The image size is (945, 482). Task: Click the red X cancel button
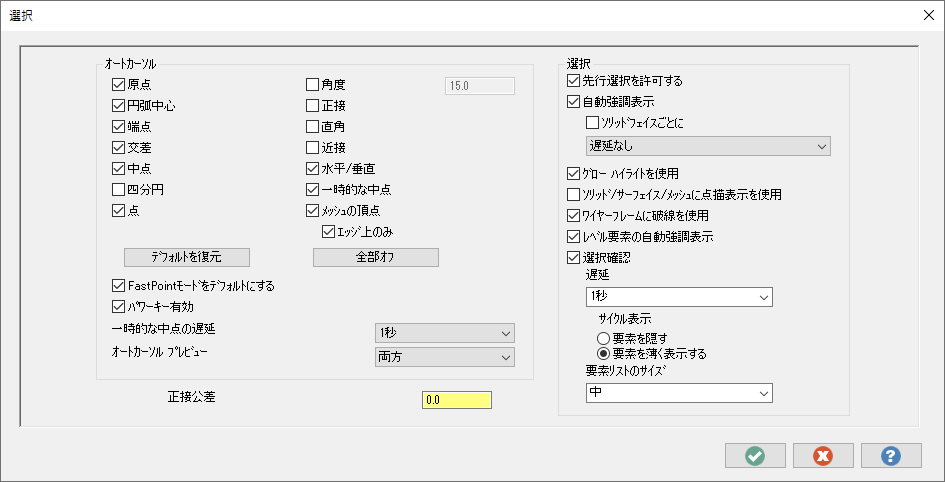click(823, 455)
